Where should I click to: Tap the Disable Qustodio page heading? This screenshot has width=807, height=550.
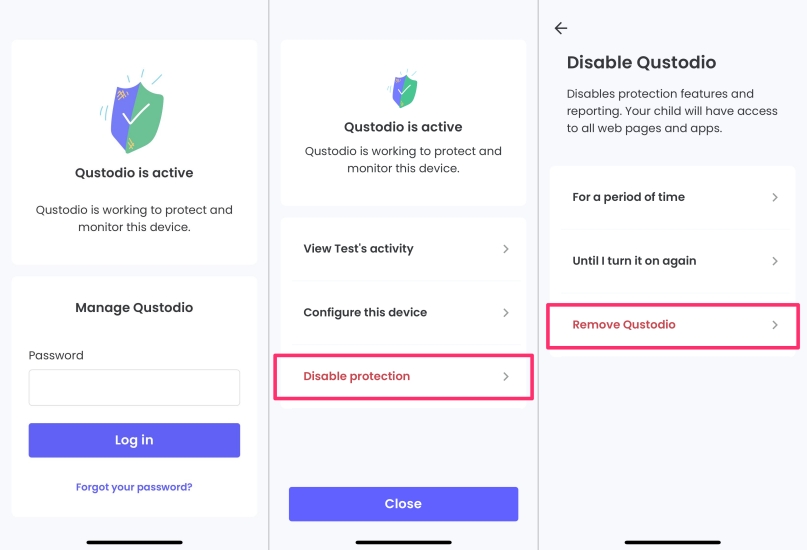(x=641, y=63)
